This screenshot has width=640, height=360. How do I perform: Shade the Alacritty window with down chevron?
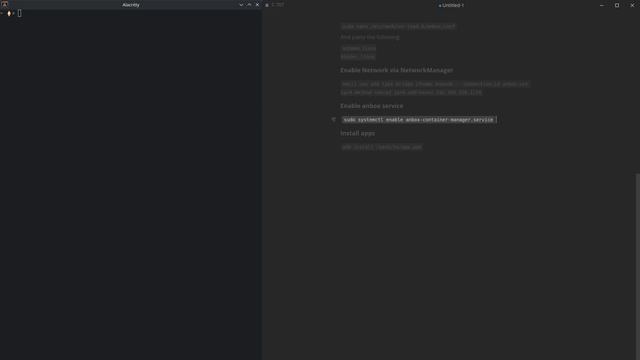pos(241,5)
